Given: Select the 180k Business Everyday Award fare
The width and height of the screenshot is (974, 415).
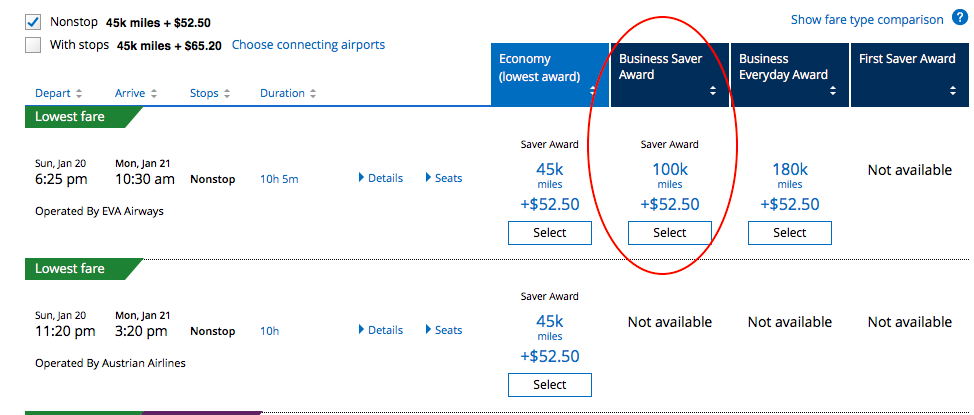Looking at the screenshot, I should [x=789, y=233].
